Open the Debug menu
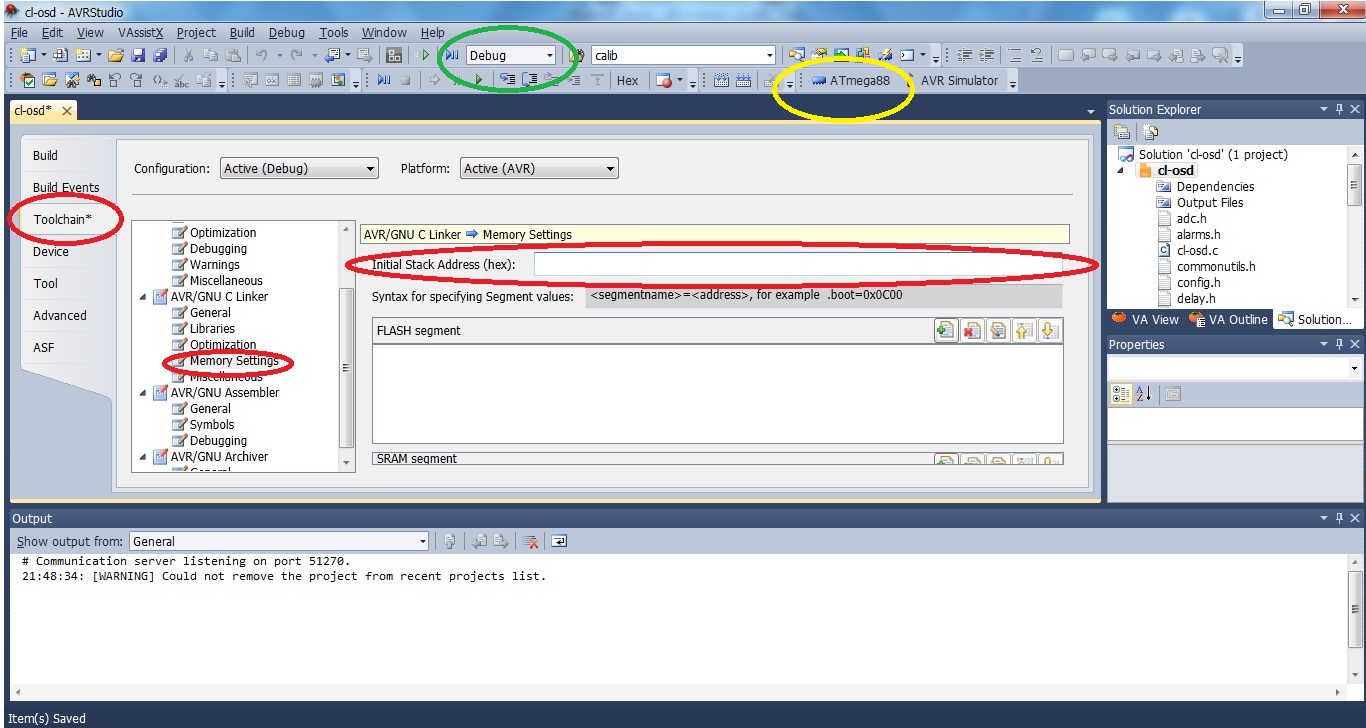 coord(287,32)
